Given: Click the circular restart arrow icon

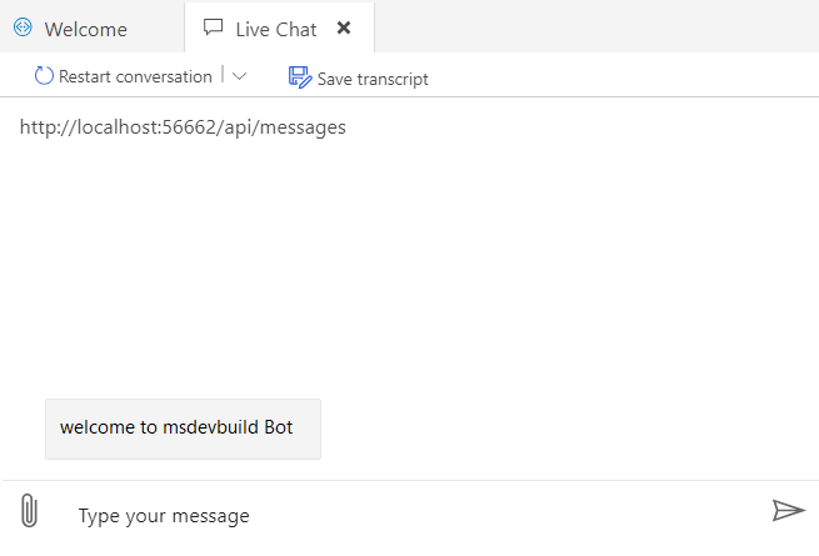Looking at the screenshot, I should click(44, 76).
